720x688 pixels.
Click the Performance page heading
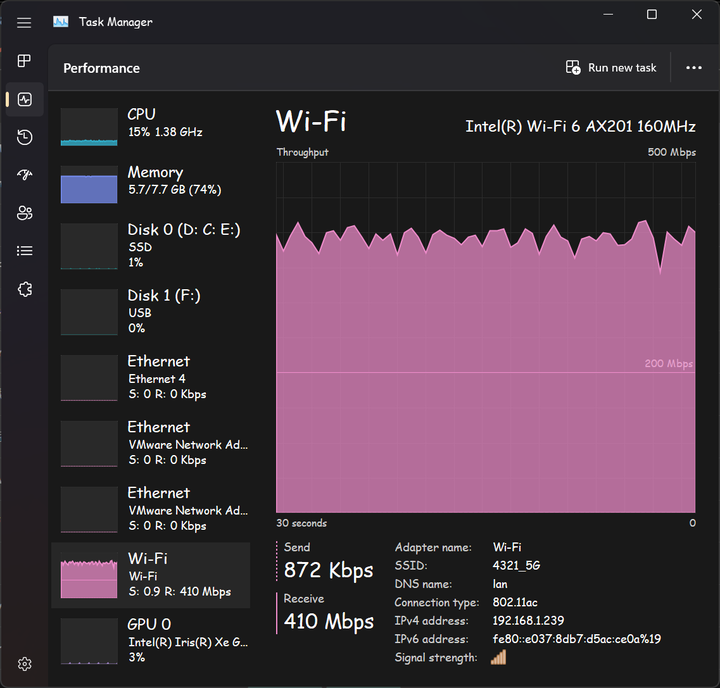(101, 68)
